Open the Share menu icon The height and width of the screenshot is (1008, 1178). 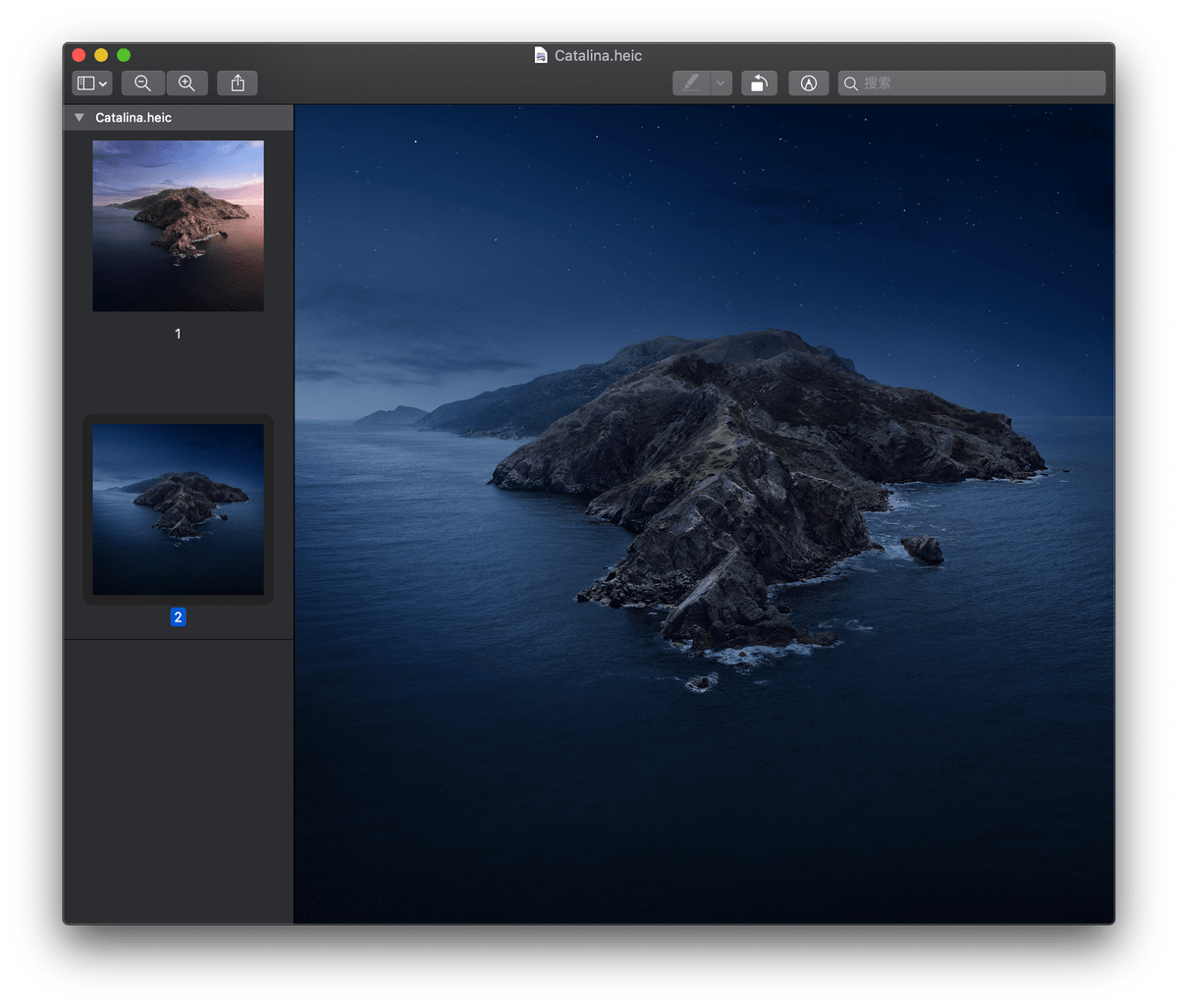(238, 83)
